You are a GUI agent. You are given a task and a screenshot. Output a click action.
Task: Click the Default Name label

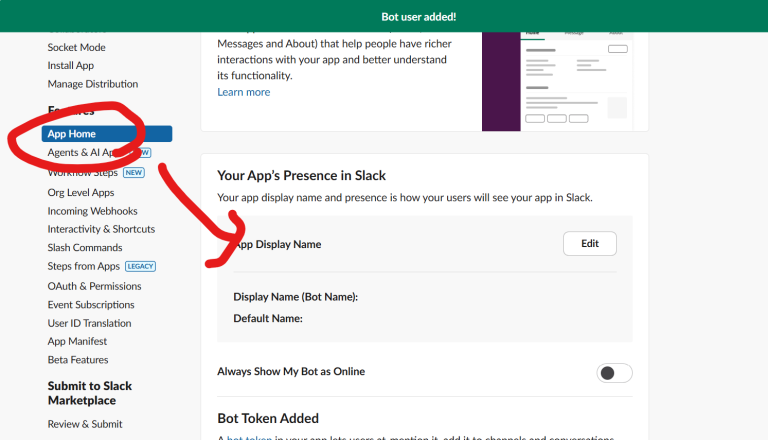(268, 318)
